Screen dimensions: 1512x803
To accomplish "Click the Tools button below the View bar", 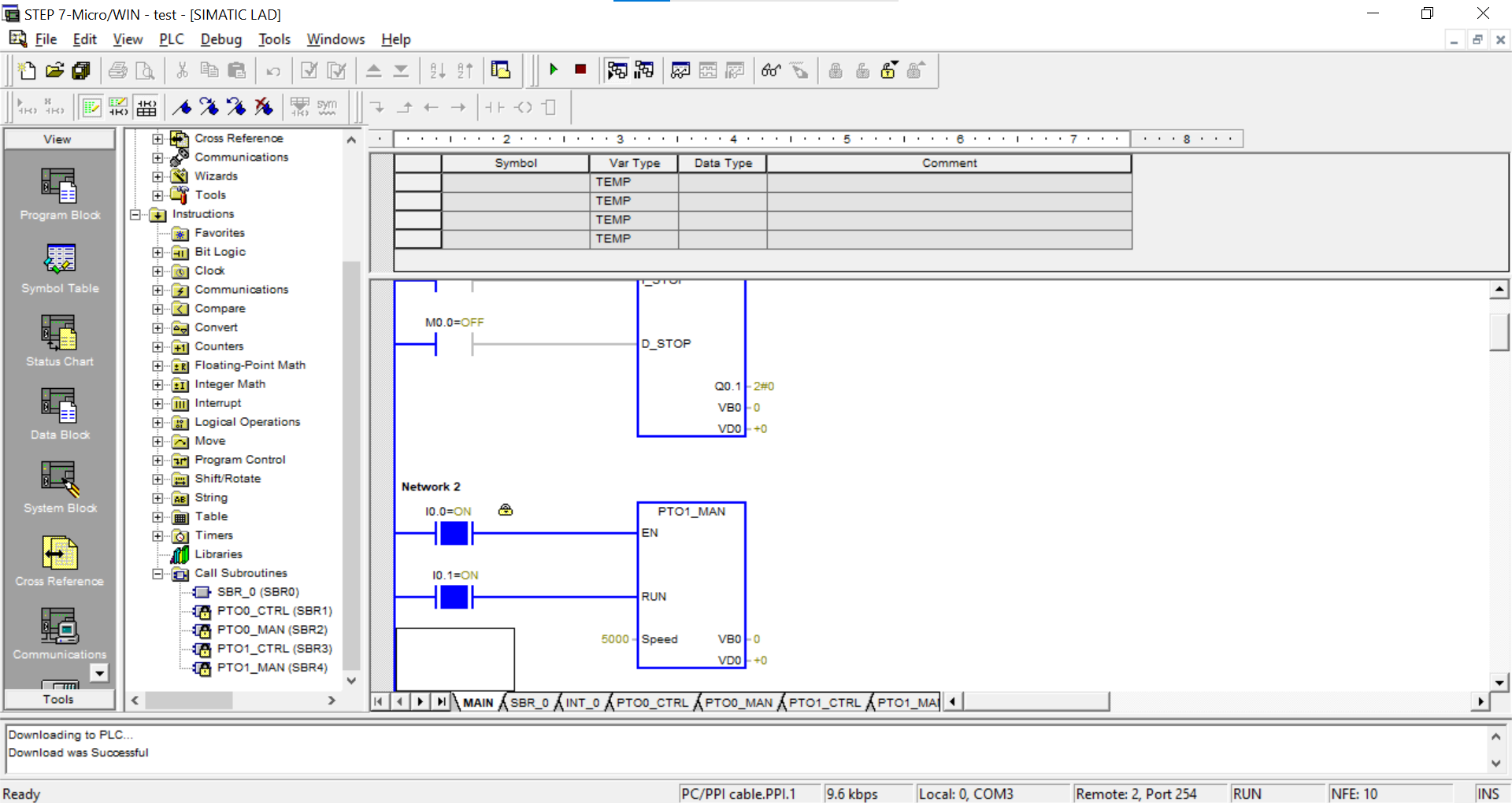I will coord(58,699).
